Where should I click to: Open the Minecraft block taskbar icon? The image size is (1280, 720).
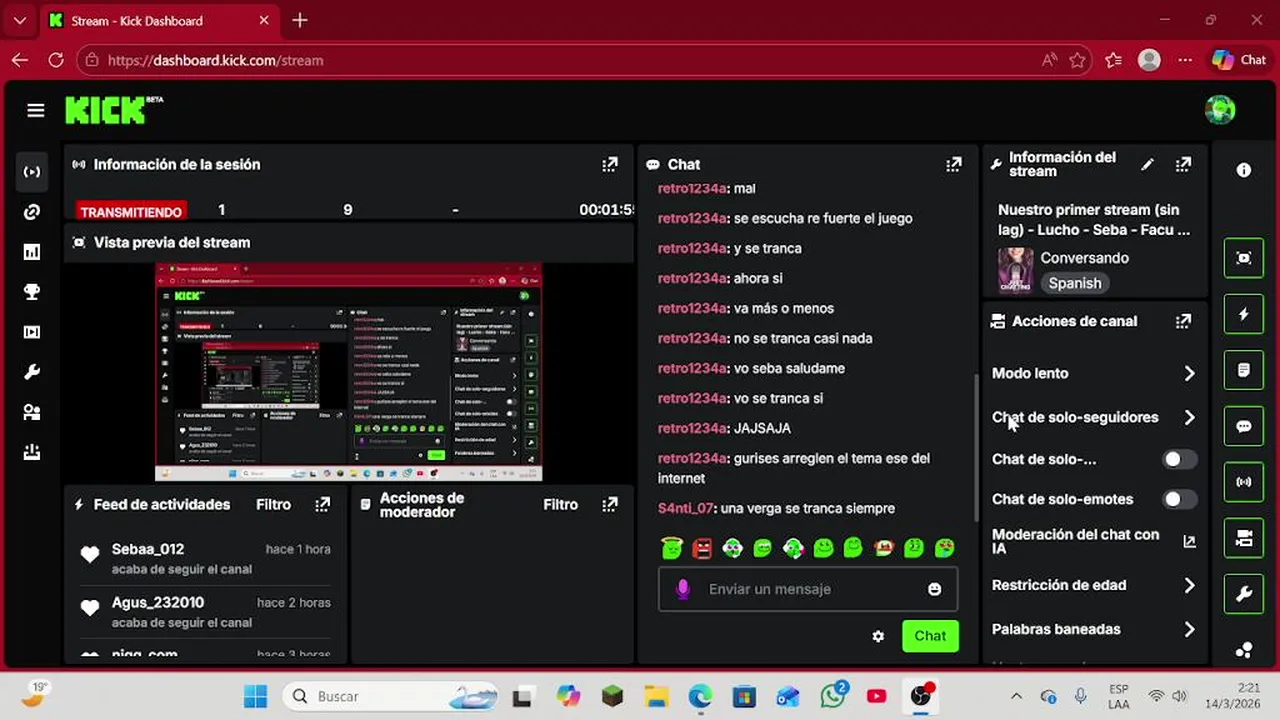[x=612, y=696]
